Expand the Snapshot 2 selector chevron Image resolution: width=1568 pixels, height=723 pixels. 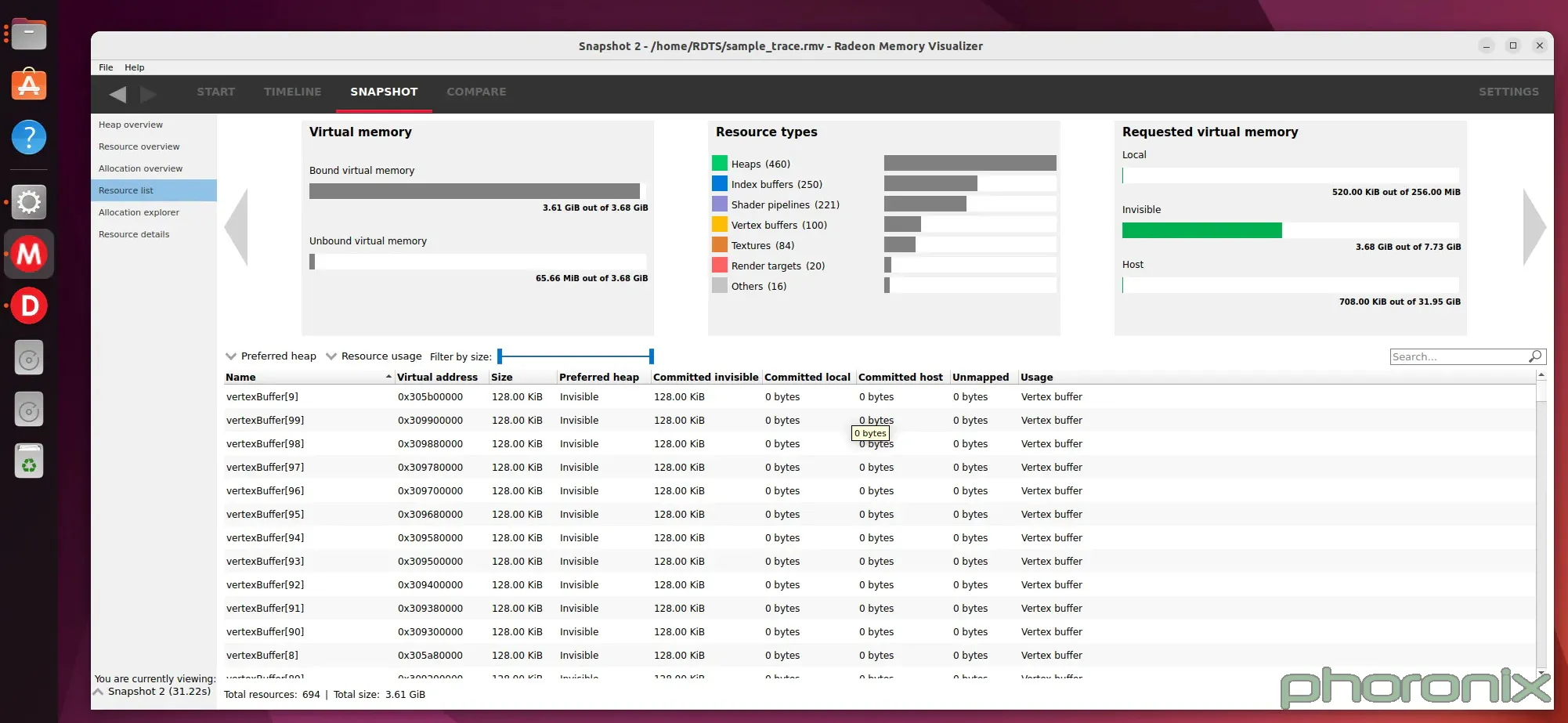pyautogui.click(x=99, y=692)
